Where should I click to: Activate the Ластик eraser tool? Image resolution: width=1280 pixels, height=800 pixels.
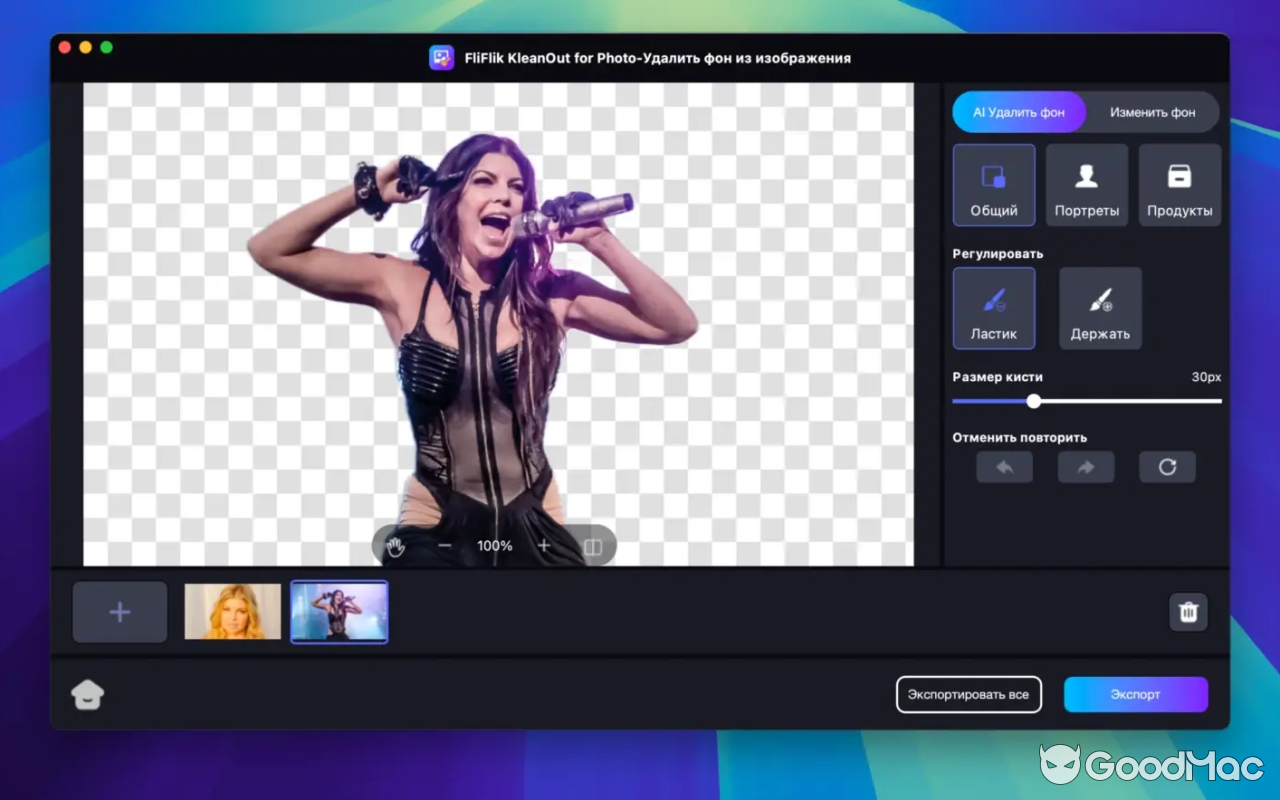(993, 308)
